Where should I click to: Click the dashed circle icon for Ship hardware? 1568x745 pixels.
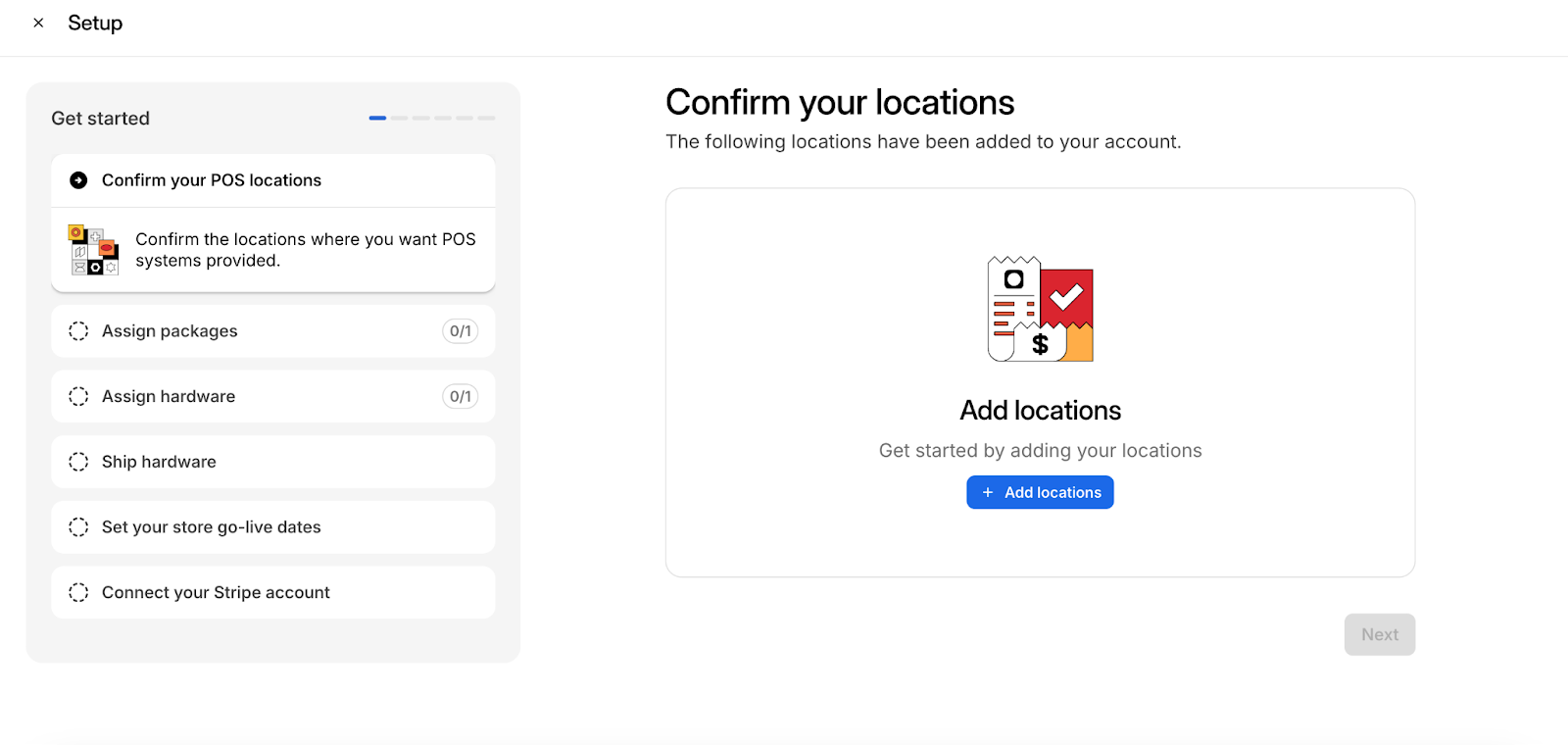click(x=78, y=462)
